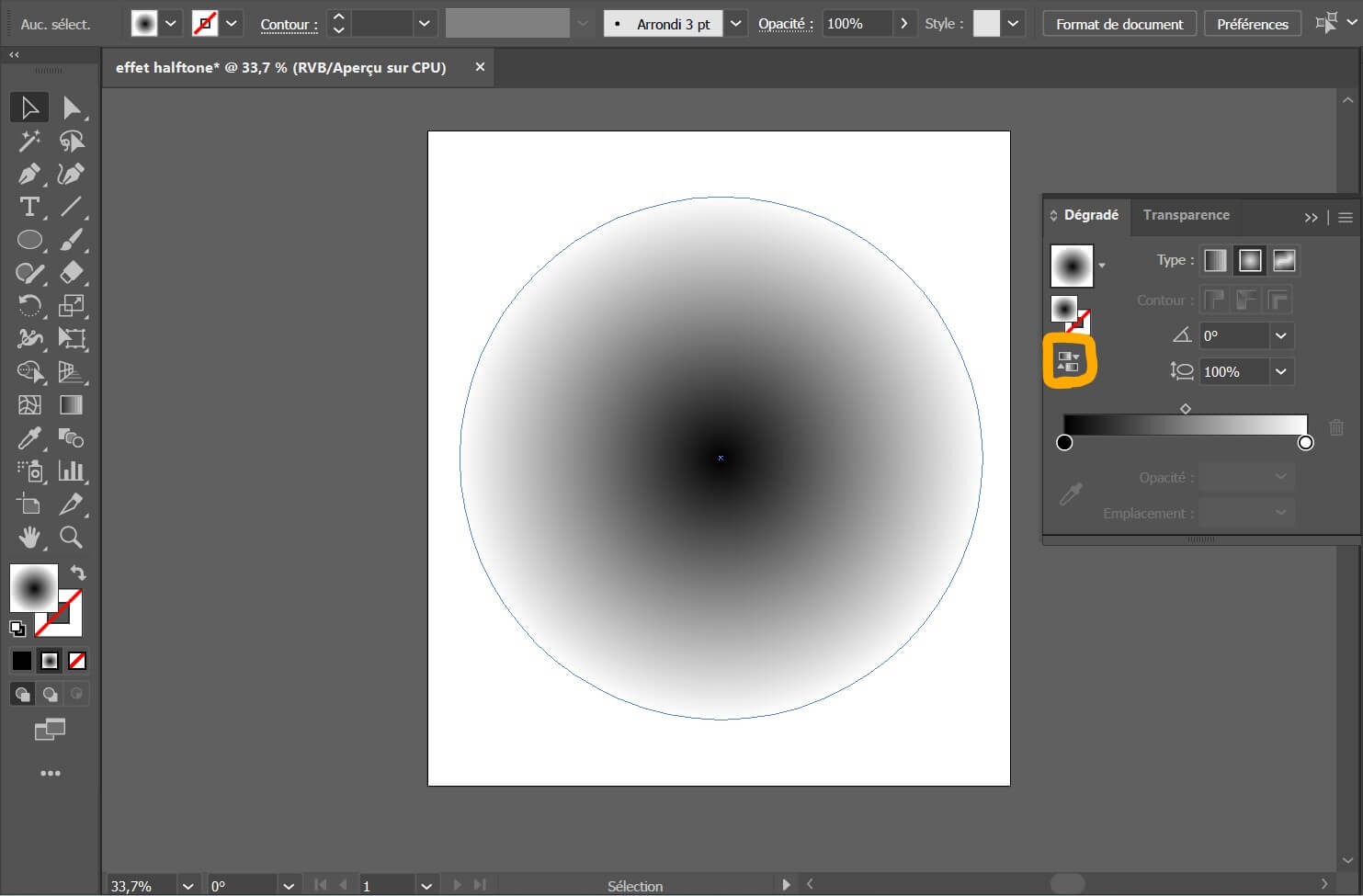Open gradient preset dropdown beside thumbnail
Viewport: 1363px width, 896px height.
(x=1102, y=266)
